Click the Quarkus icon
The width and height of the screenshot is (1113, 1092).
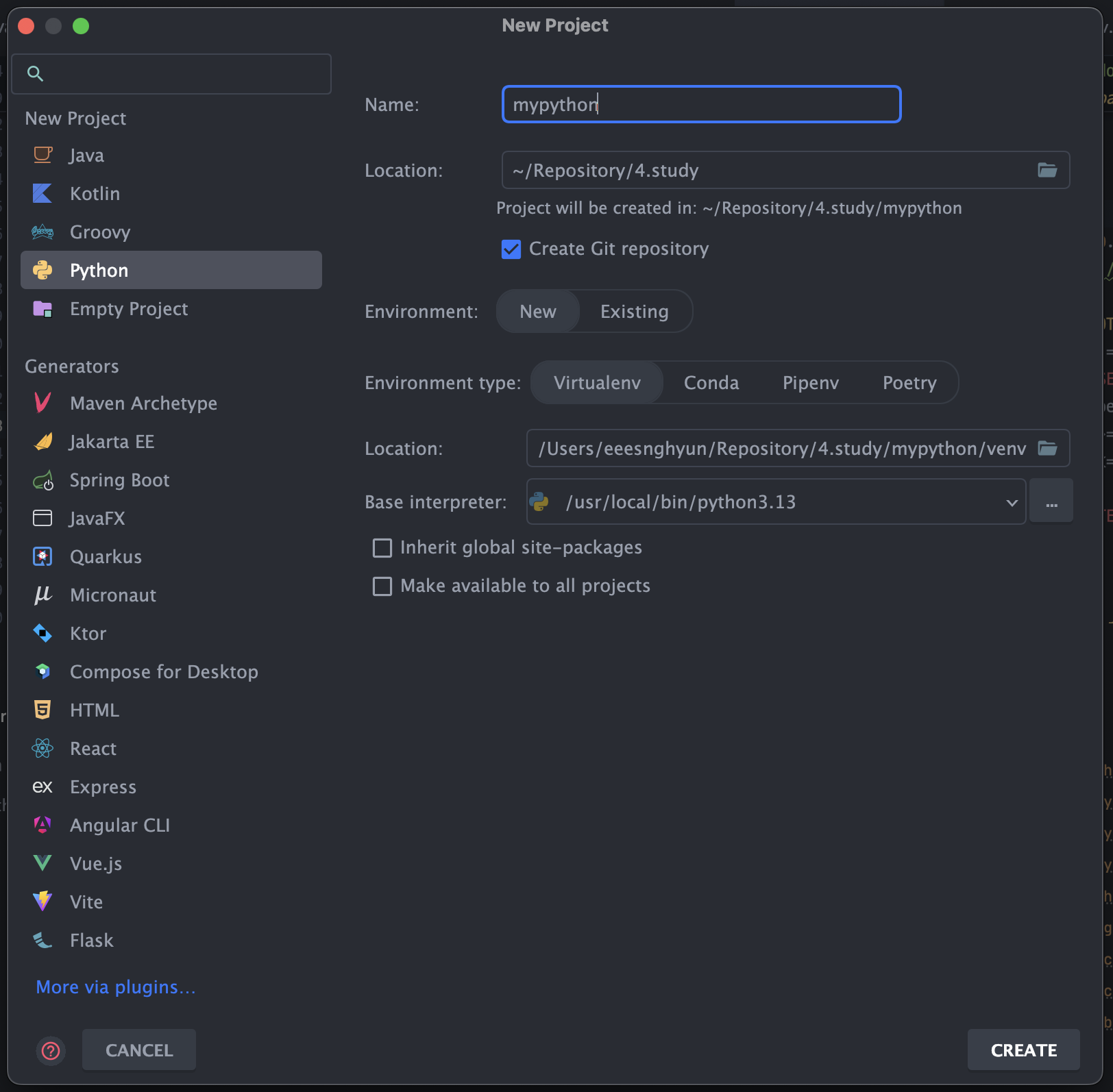pyautogui.click(x=42, y=556)
